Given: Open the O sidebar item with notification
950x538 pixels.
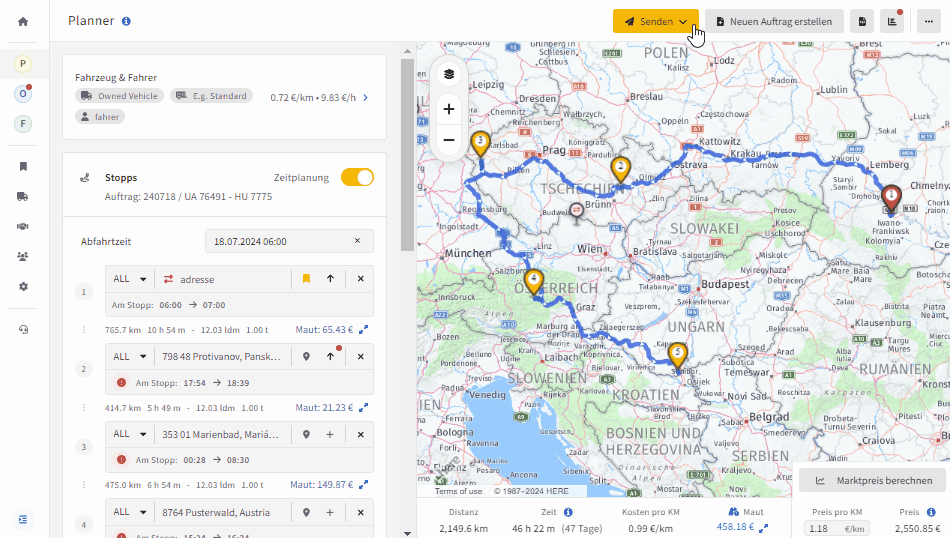Looking at the screenshot, I should pyautogui.click(x=23, y=94).
